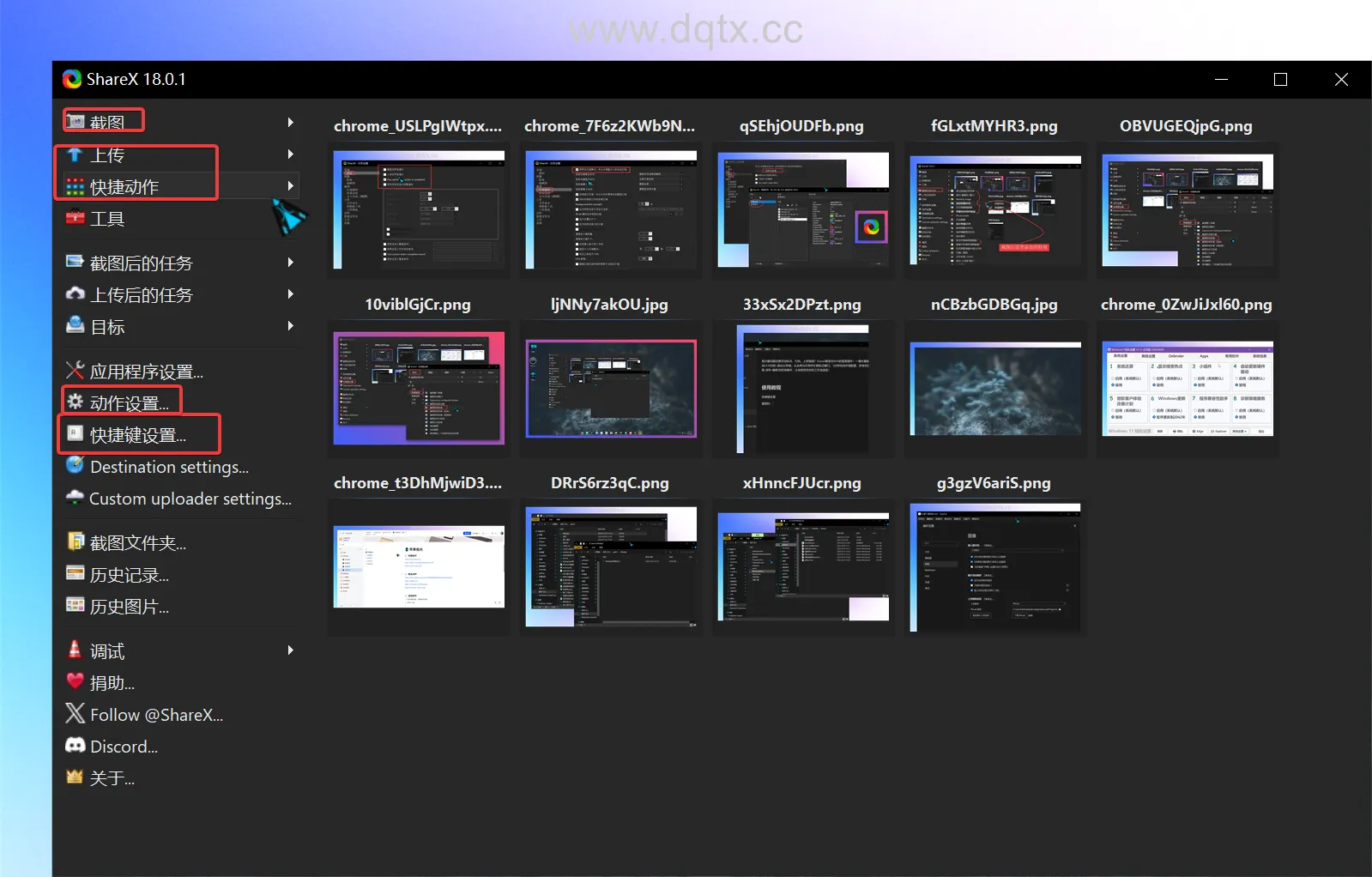Expand the 上传 submenu arrow
The width and height of the screenshot is (1372, 877).
point(291,154)
